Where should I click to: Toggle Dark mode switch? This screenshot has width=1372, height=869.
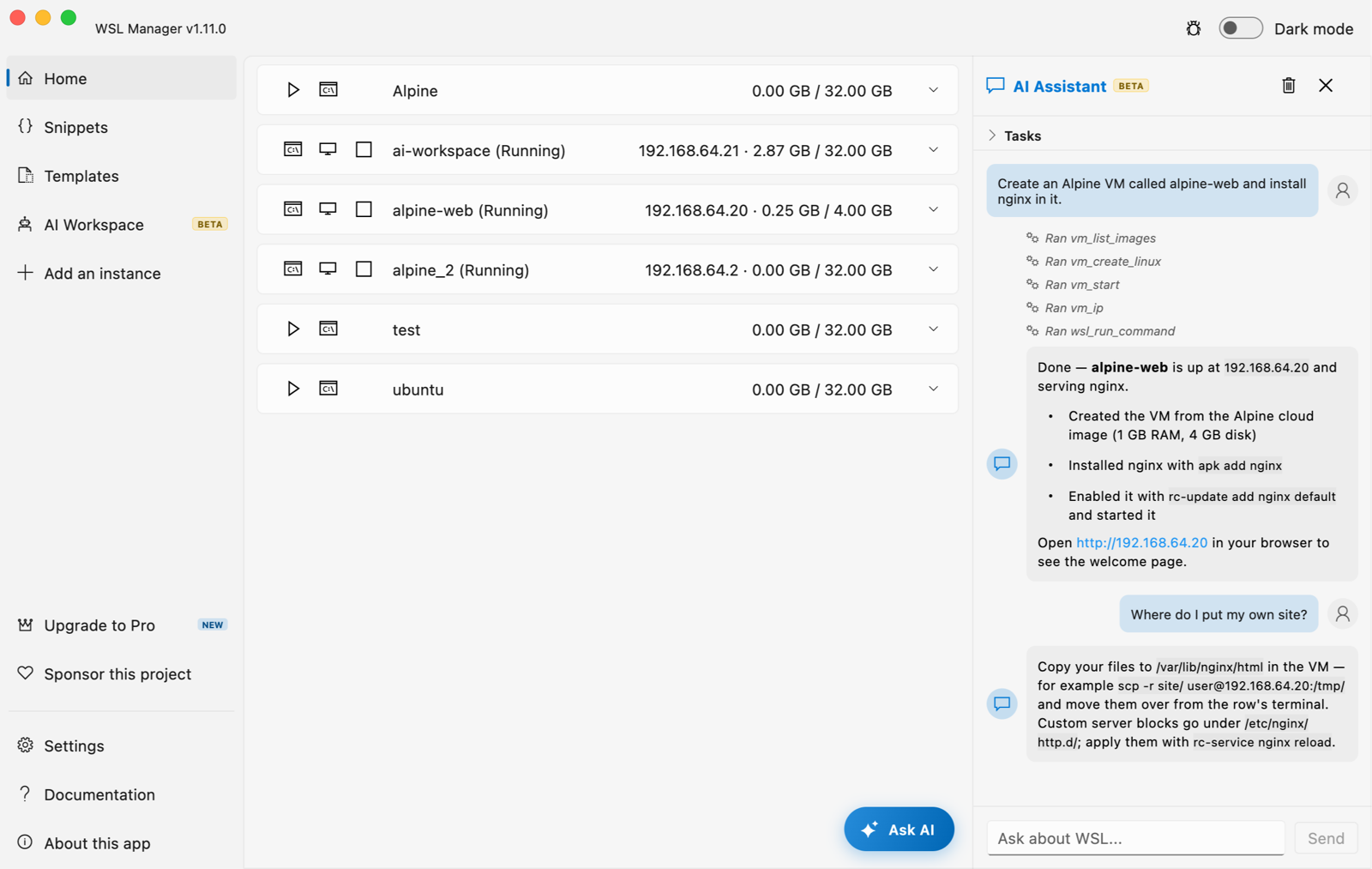tap(1240, 28)
